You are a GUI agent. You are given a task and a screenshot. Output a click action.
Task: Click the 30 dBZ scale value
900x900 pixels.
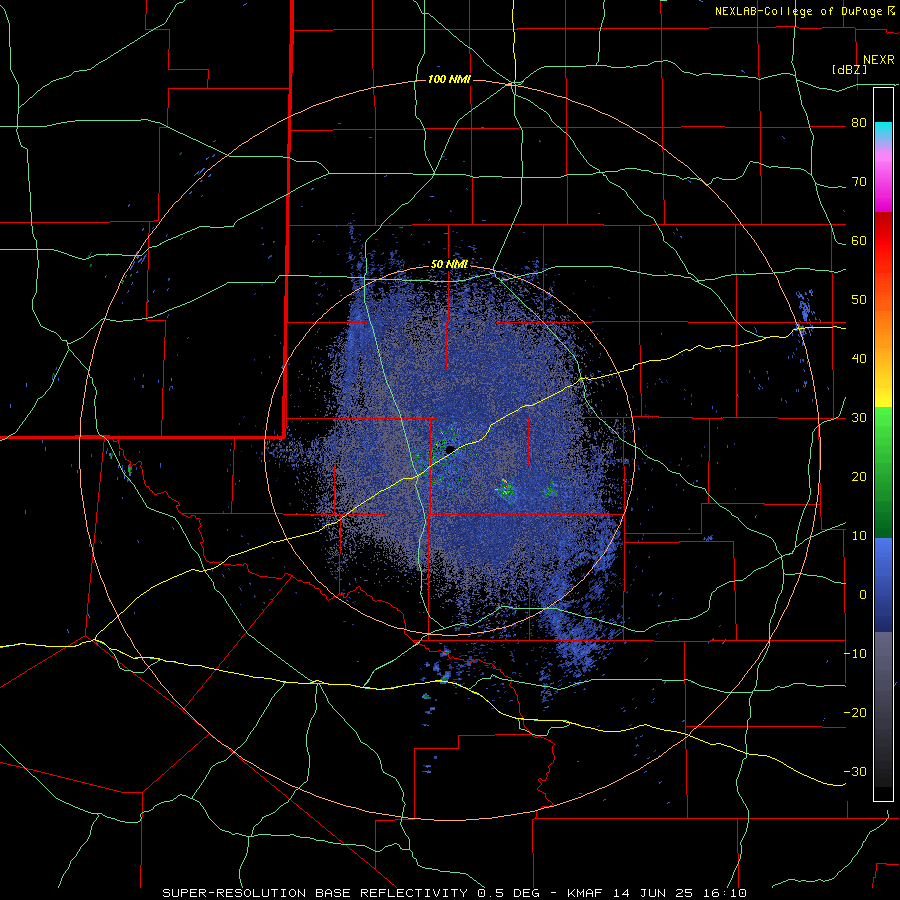pos(859,418)
